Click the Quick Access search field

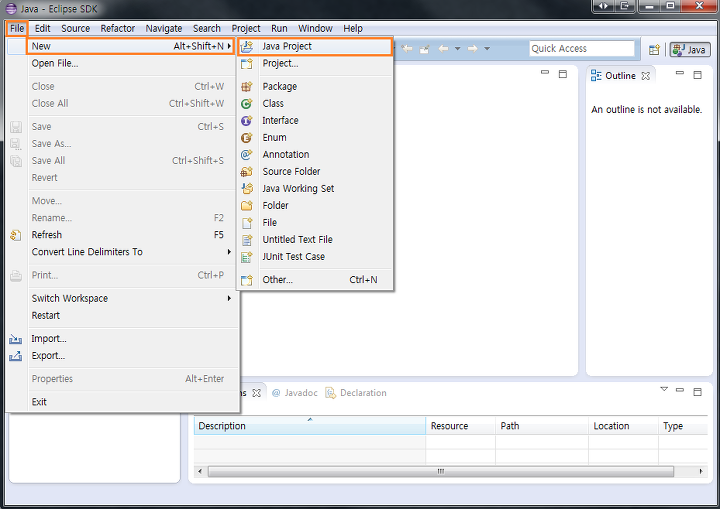coord(581,49)
